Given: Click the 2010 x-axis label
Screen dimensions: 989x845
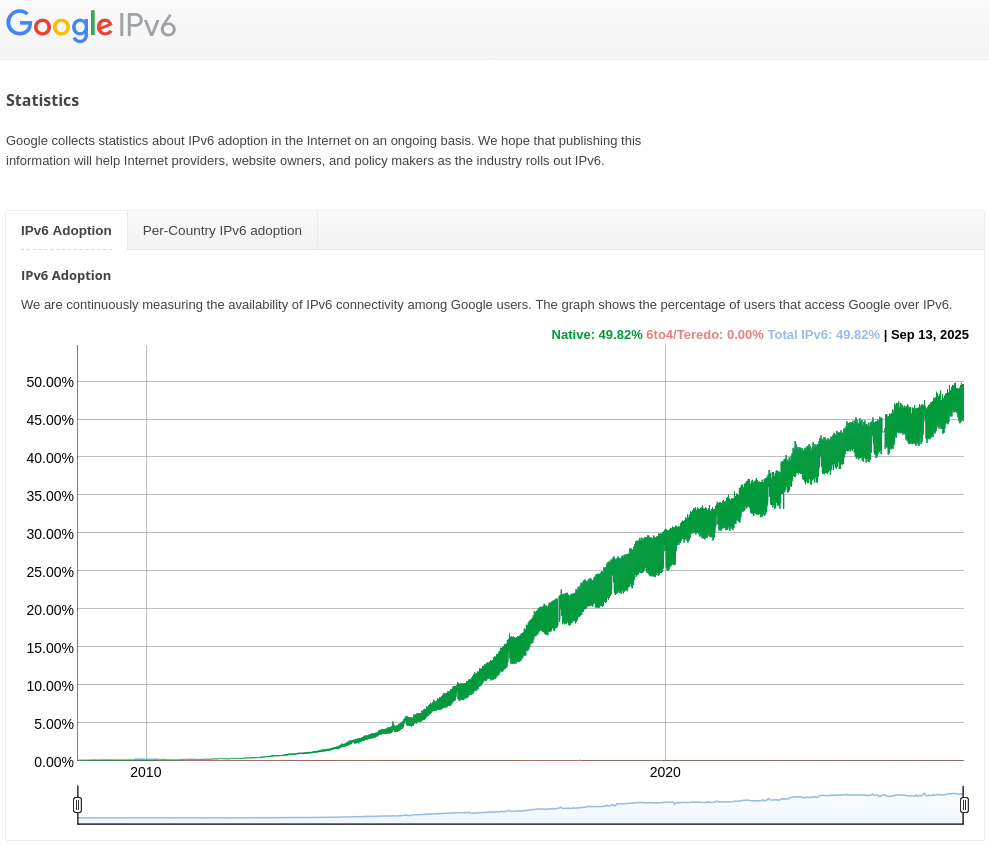Looking at the screenshot, I should [x=146, y=772].
